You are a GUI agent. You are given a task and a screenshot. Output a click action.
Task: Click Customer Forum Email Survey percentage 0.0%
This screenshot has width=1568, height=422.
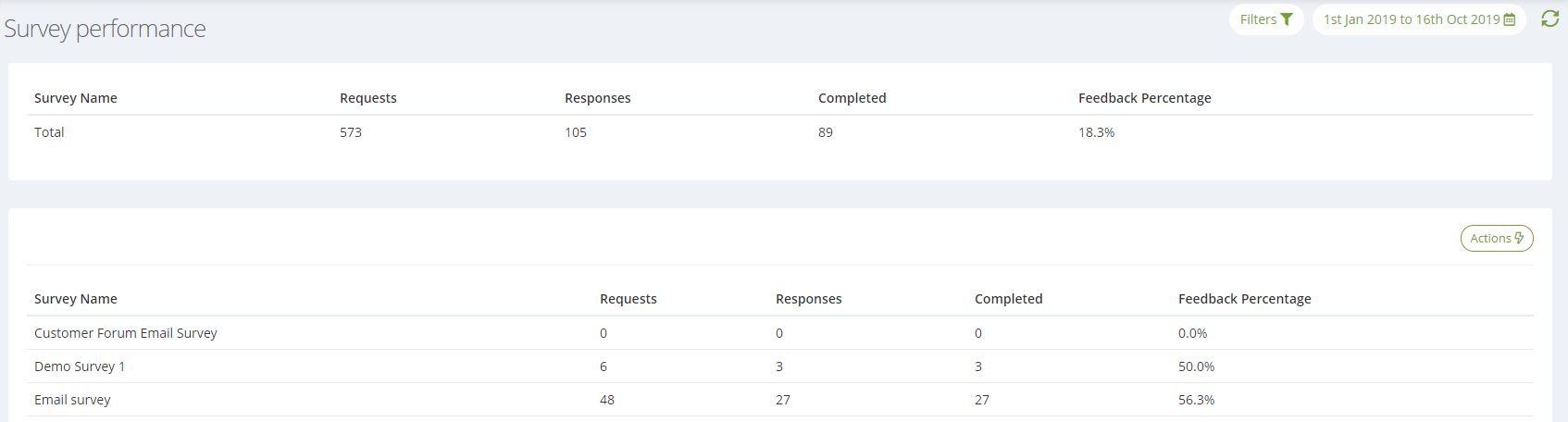(x=1193, y=333)
